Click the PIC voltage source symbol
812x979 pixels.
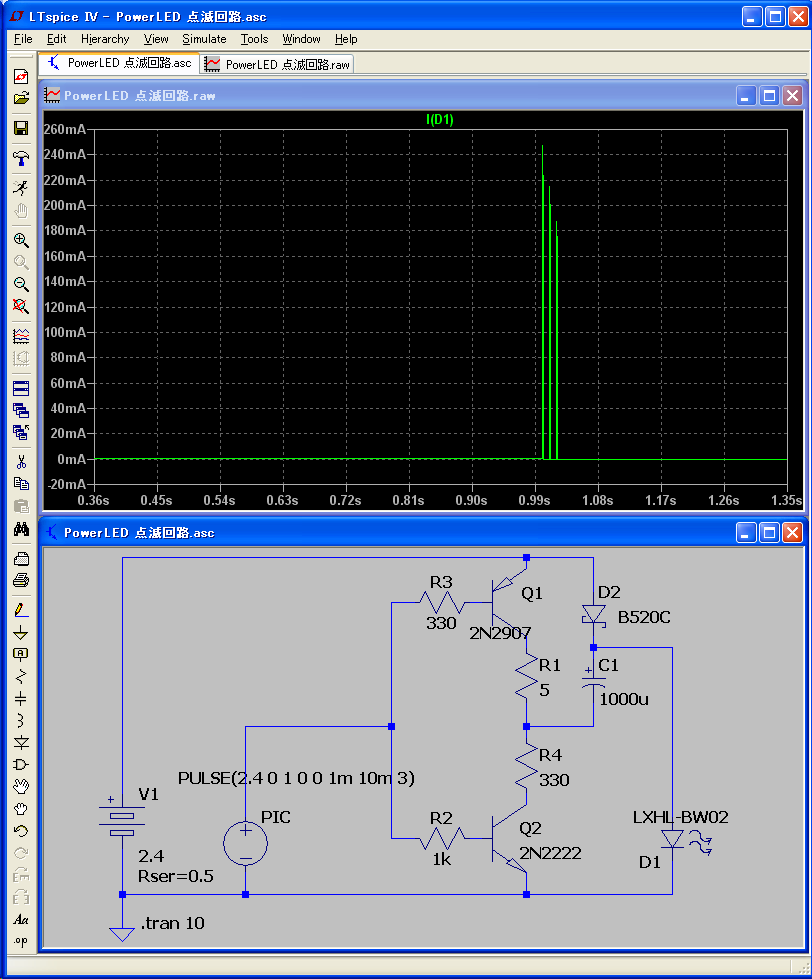point(245,844)
